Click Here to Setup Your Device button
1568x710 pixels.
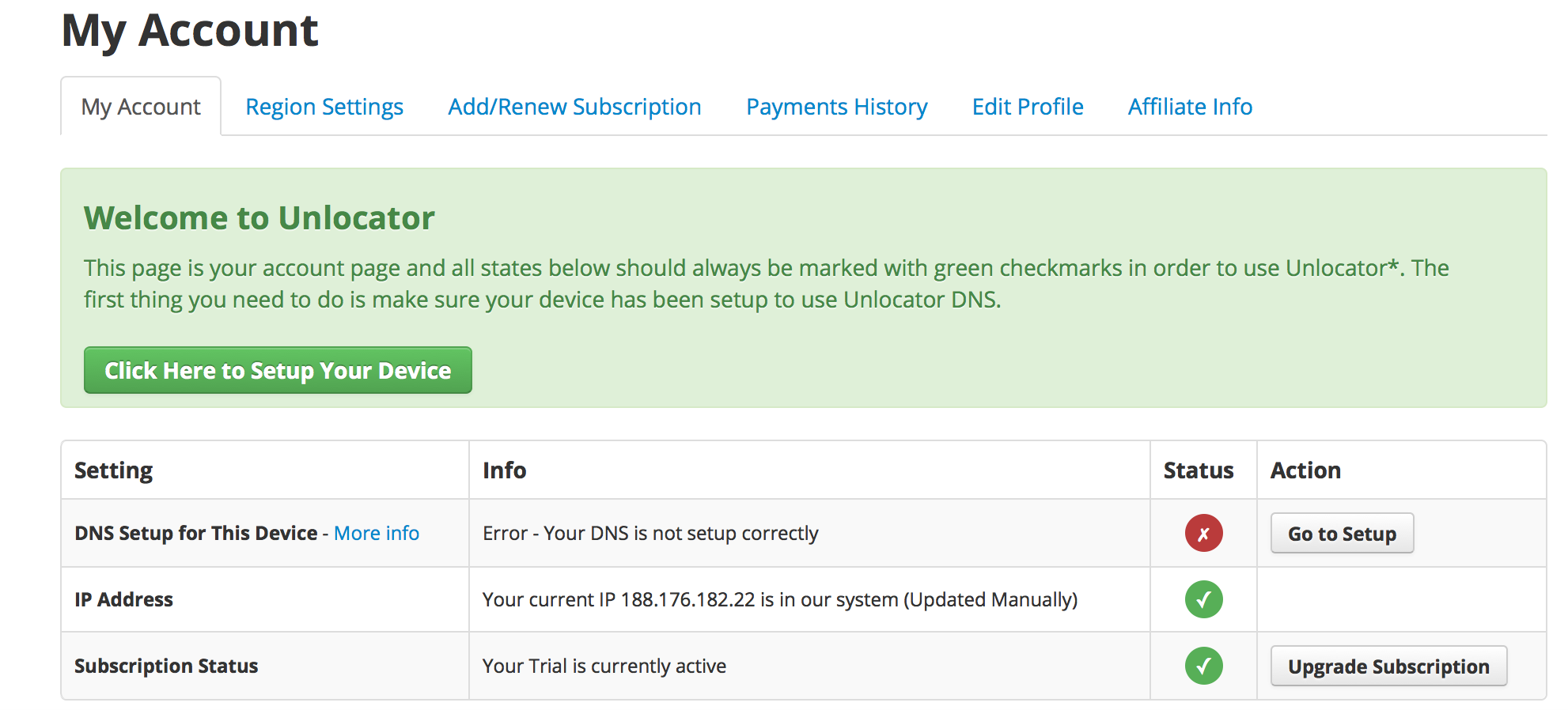pyautogui.click(x=278, y=370)
